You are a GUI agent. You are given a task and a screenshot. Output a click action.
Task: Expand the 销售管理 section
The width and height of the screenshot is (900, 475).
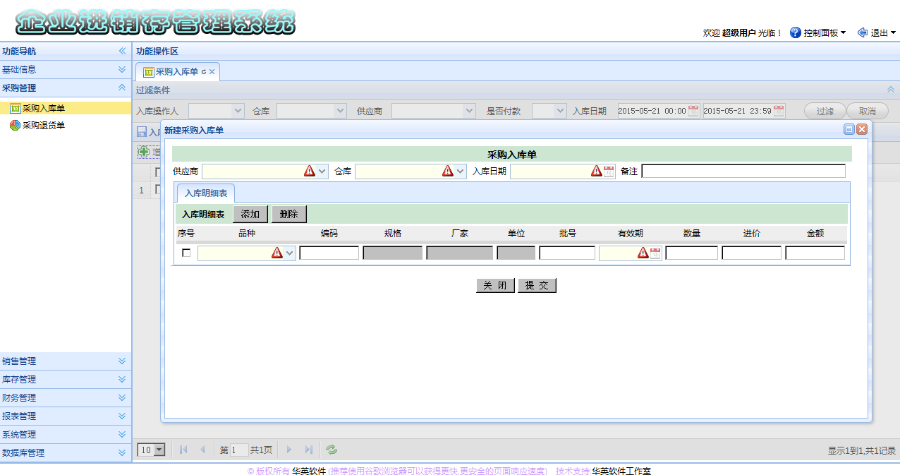tap(122, 361)
